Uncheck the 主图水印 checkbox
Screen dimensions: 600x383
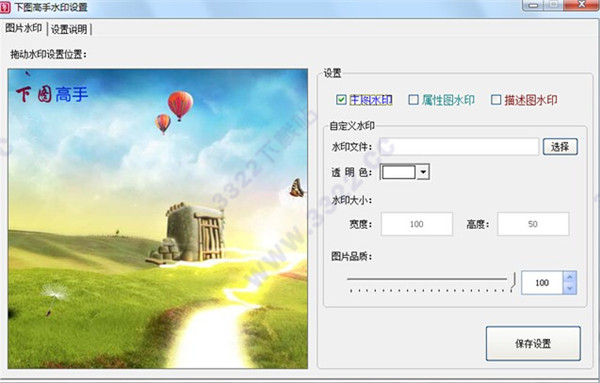coord(341,100)
